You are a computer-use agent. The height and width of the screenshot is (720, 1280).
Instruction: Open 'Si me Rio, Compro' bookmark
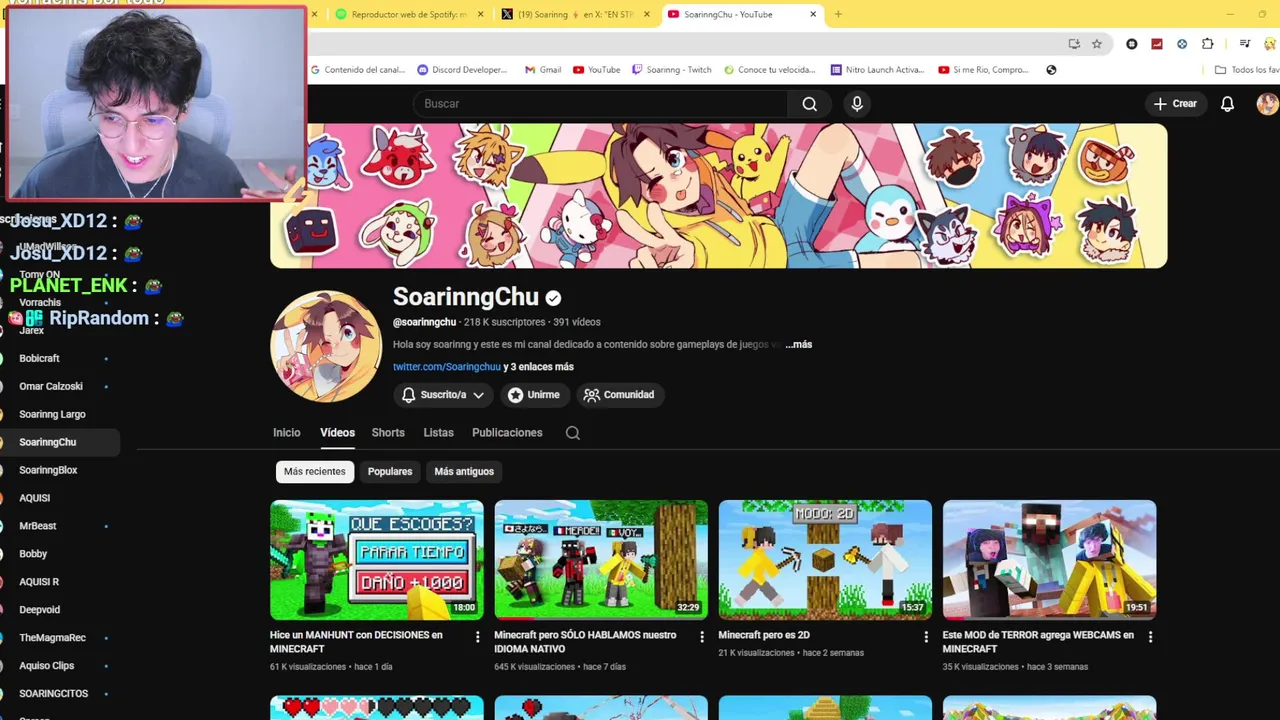[984, 70]
